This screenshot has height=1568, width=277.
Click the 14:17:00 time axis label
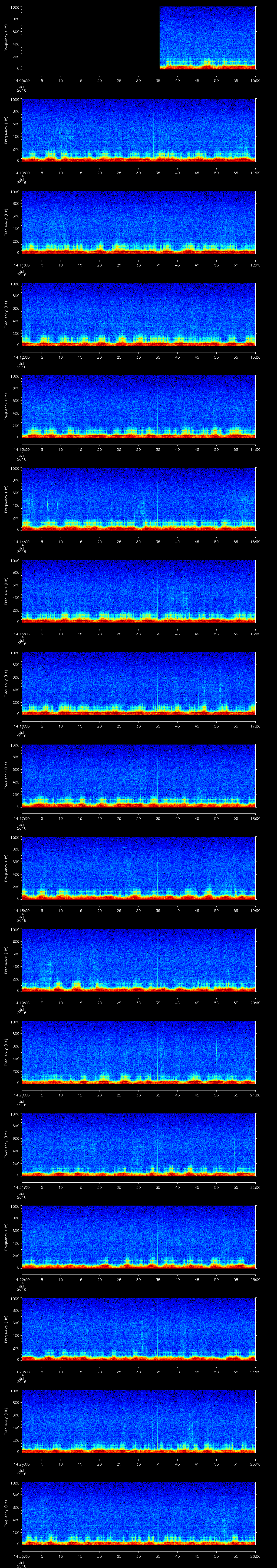(x=21, y=819)
